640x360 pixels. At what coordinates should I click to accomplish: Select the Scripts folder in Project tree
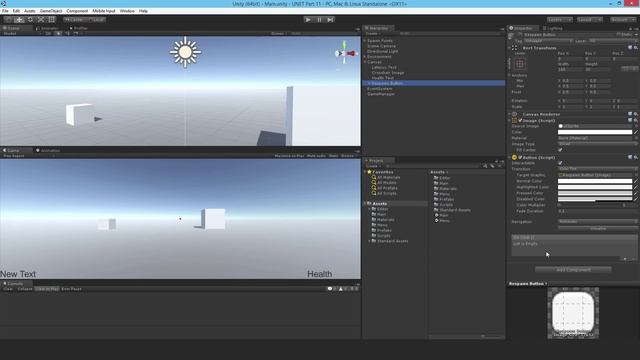pyautogui.click(x=384, y=236)
